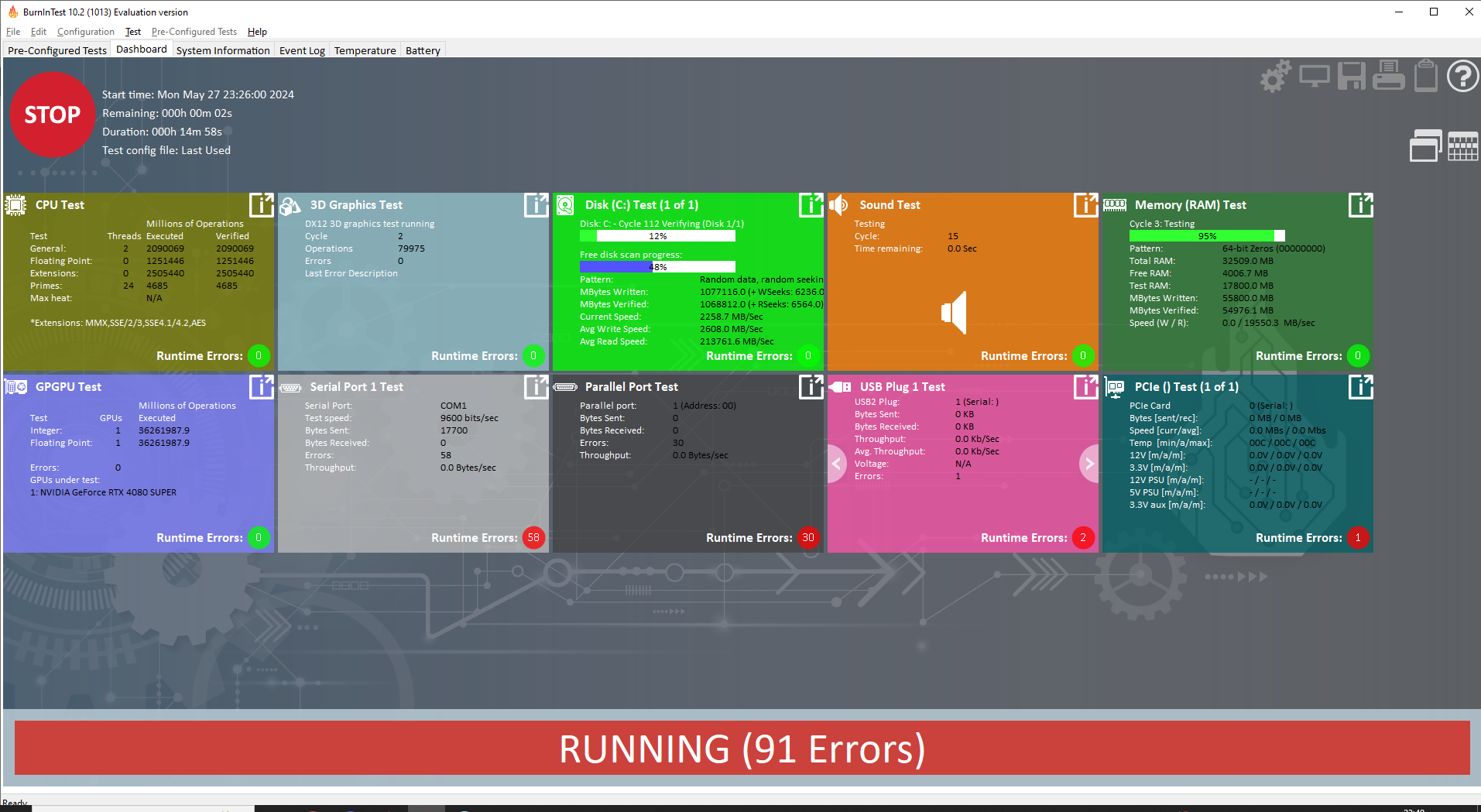Click the CPU Test runtime errors badge
The width and height of the screenshot is (1481, 812).
pos(259,356)
